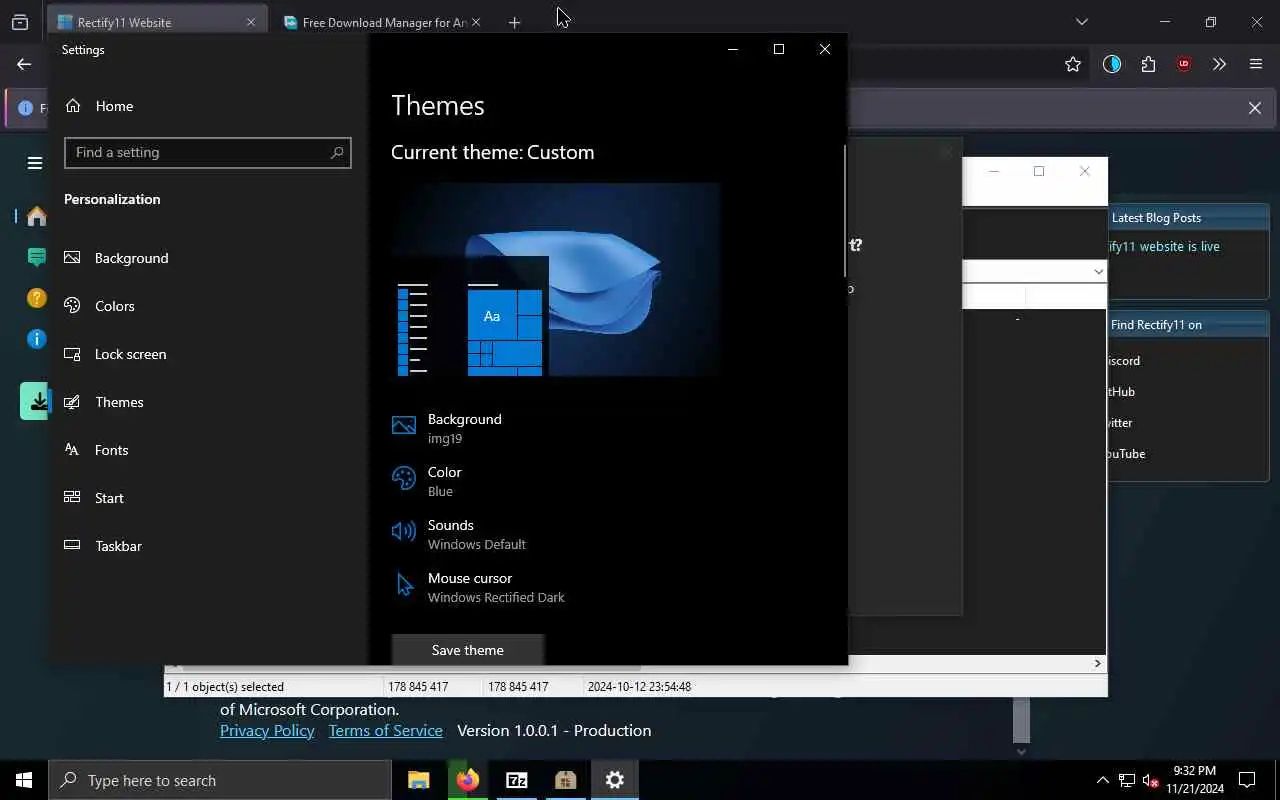Open the Firefox hamburger application menu

[1256, 64]
